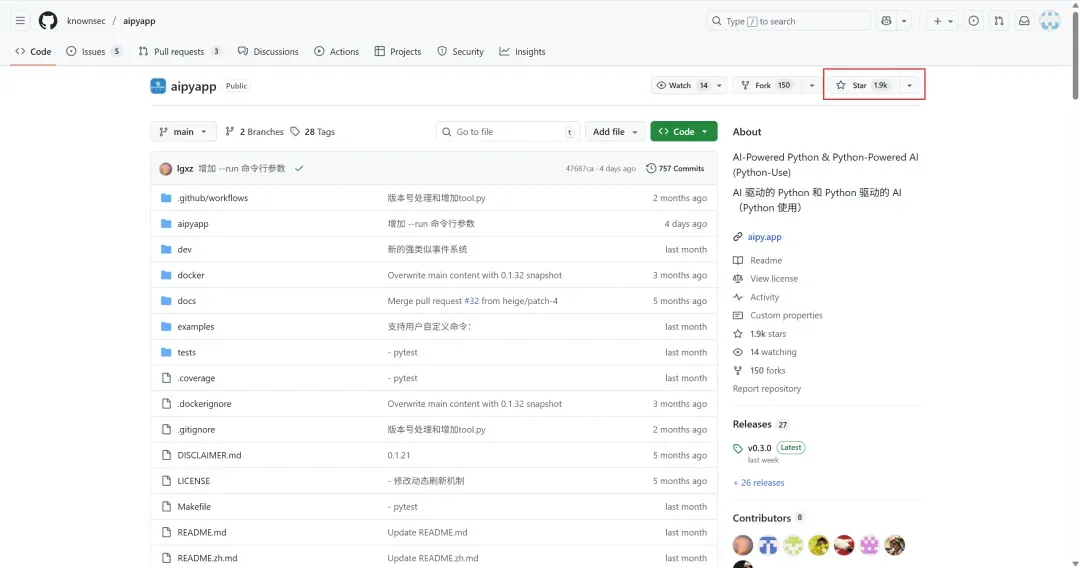Open View license link
The image size is (1080, 568).
point(773,279)
